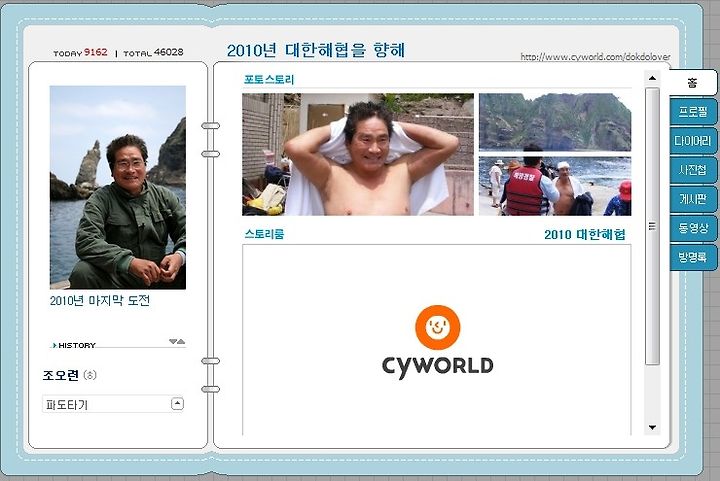Click the vertical scrollbar thumb
The width and height of the screenshot is (720, 481).
[x=652, y=226]
